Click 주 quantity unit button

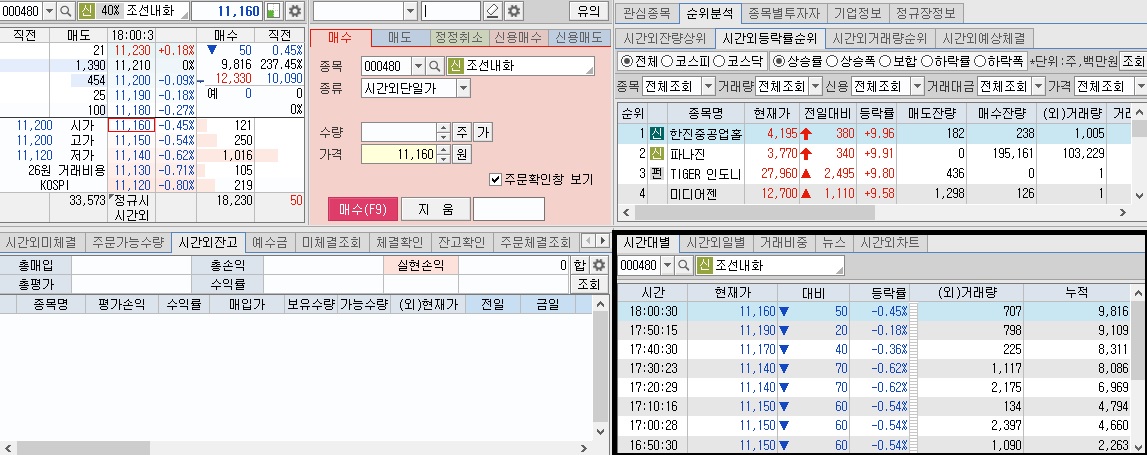(461, 132)
